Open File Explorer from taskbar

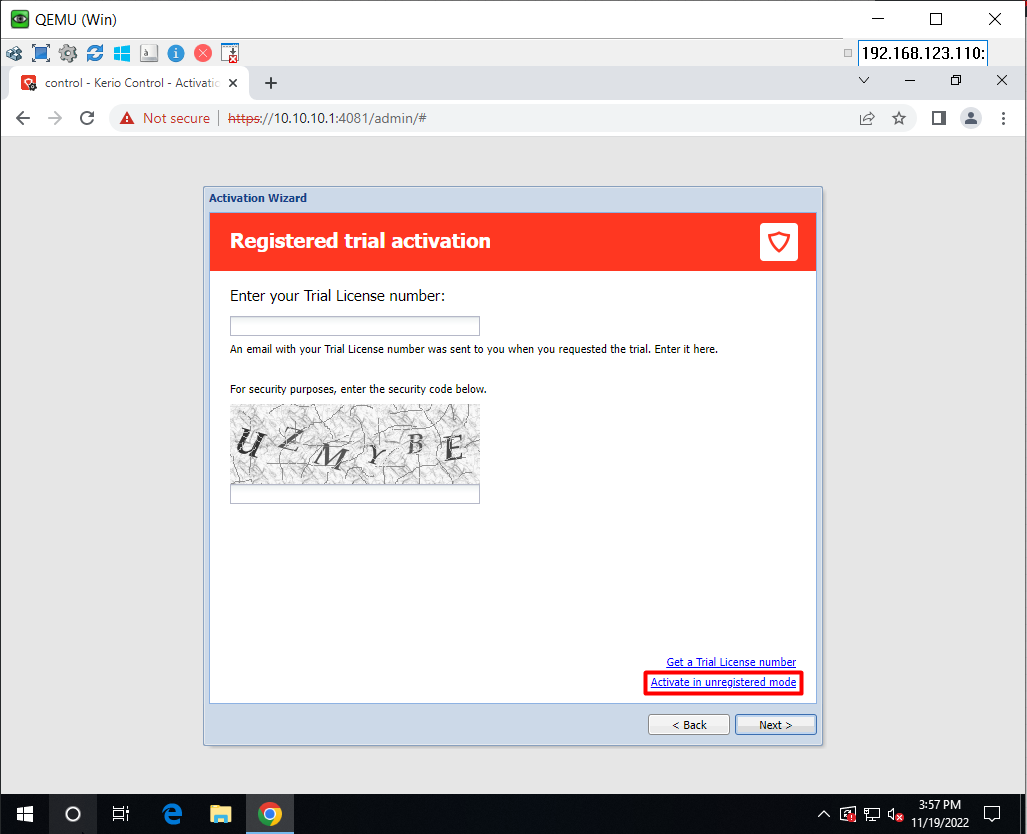[x=221, y=814]
